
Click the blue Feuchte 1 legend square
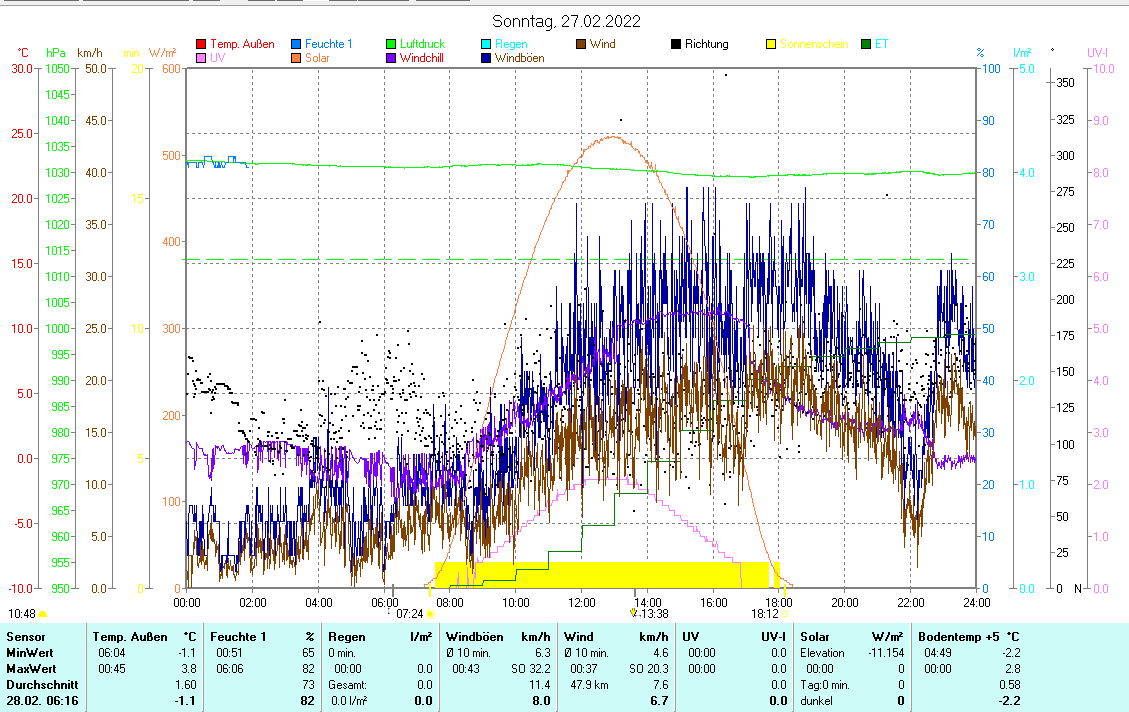point(296,44)
